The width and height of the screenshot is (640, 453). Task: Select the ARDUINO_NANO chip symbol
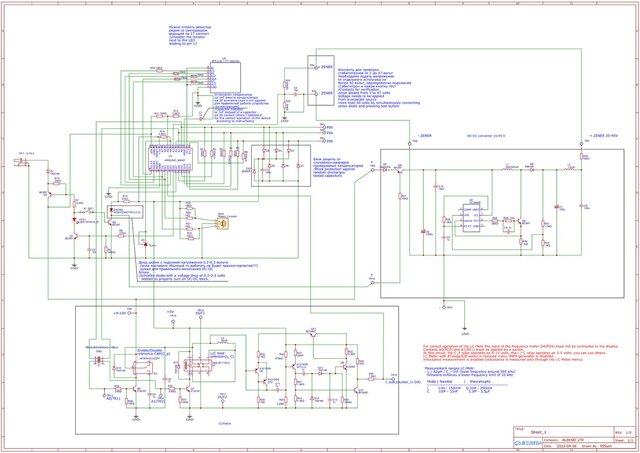click(171, 158)
